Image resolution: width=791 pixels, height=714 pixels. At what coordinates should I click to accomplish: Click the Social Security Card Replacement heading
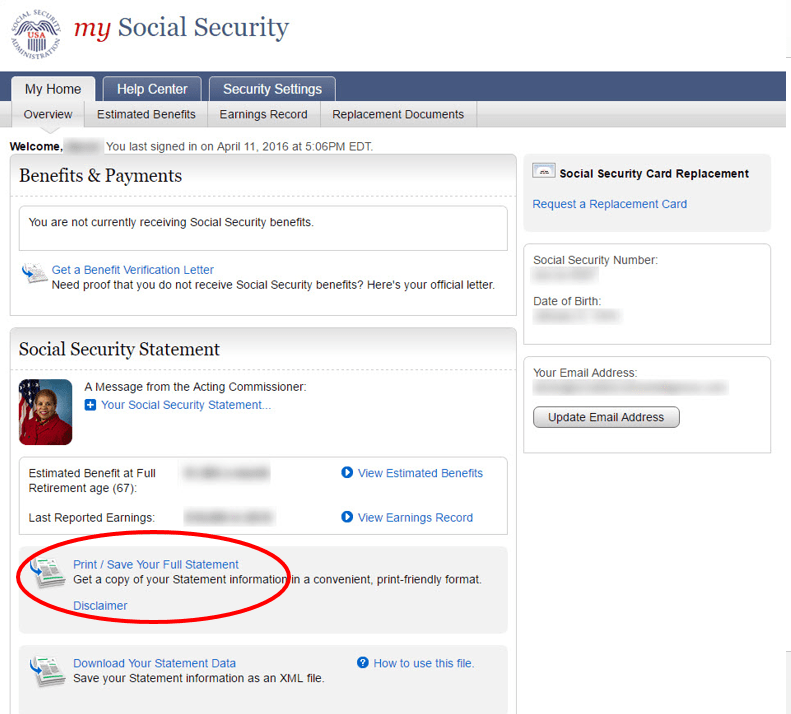coord(654,174)
